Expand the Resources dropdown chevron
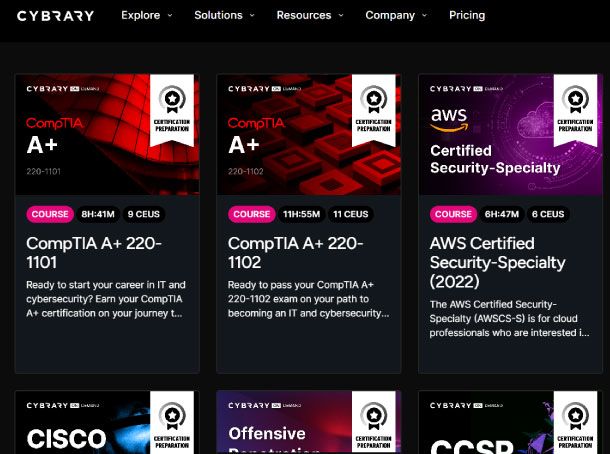610x454 pixels. tap(341, 16)
